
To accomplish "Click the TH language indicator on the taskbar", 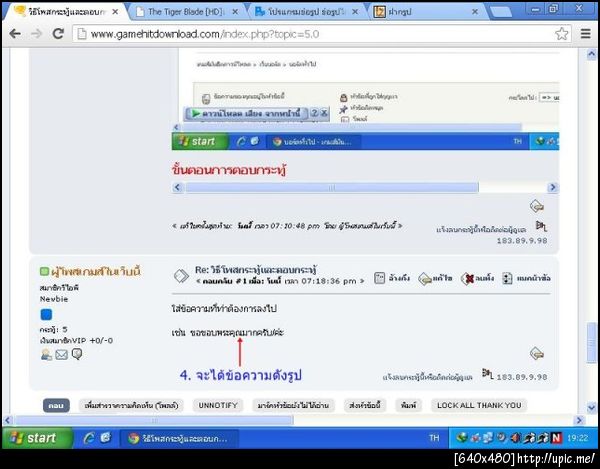I will click(434, 438).
